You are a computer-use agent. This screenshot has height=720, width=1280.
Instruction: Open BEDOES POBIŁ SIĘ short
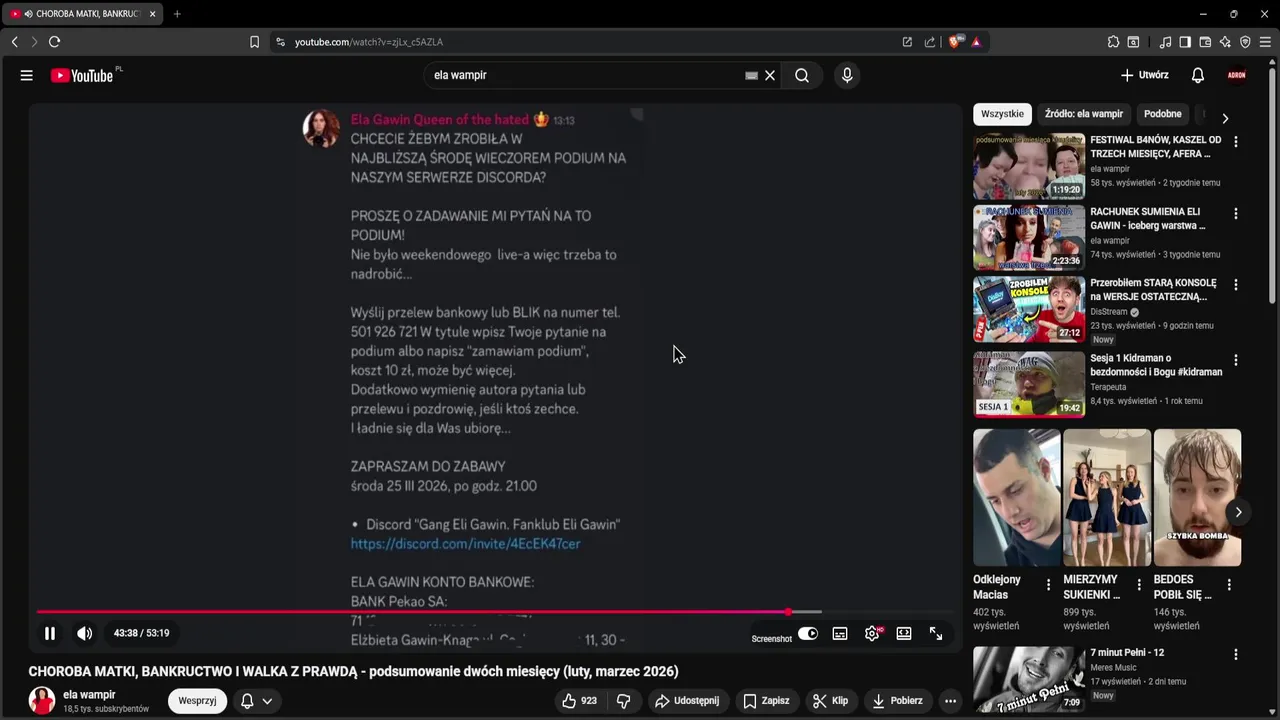(1197, 498)
